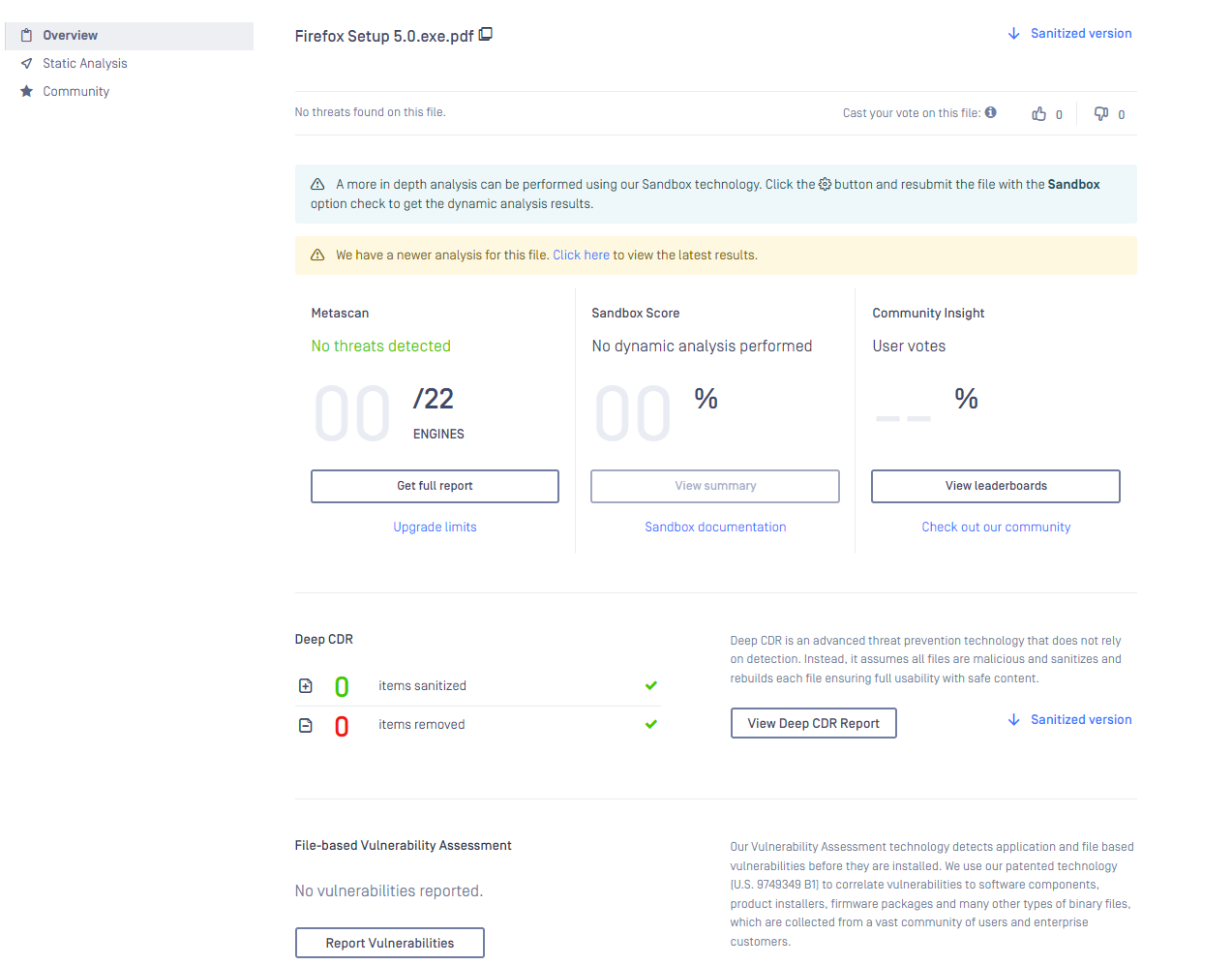The width and height of the screenshot is (1232, 965).
Task: Click the bold 'Sandbox' word in the notice
Action: click(x=1074, y=184)
